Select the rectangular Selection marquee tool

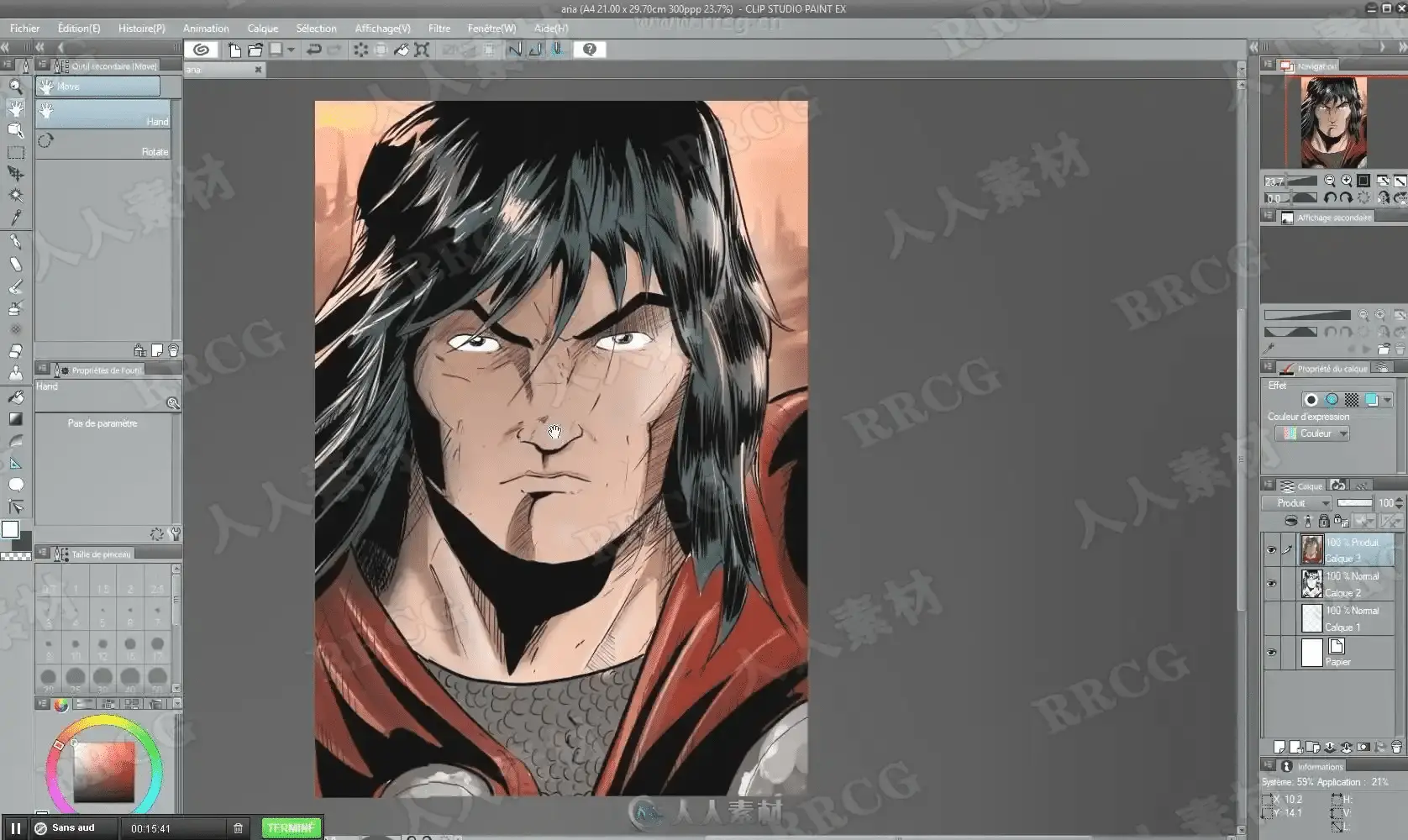[x=15, y=152]
